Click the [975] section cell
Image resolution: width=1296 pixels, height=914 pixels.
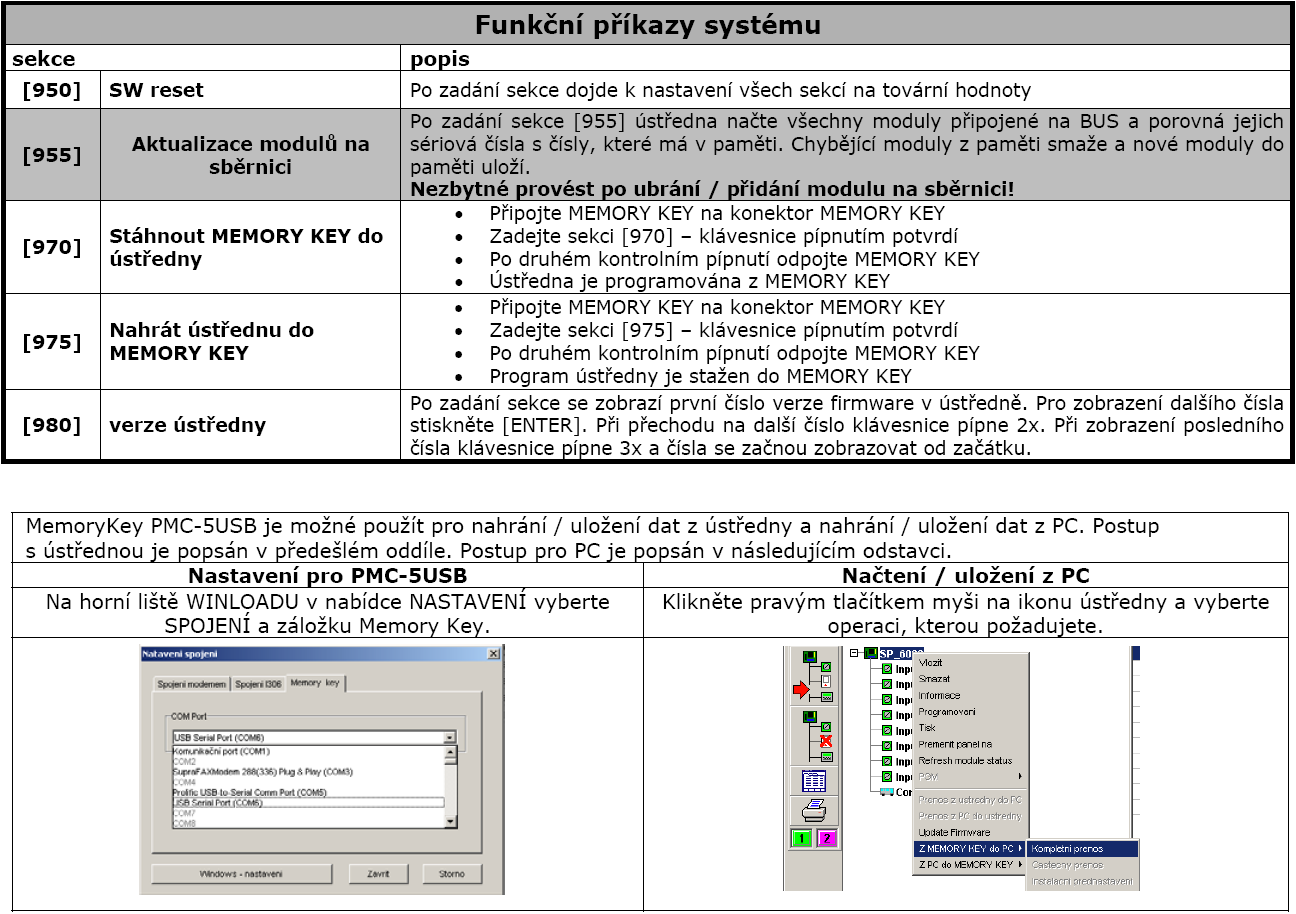(51, 341)
